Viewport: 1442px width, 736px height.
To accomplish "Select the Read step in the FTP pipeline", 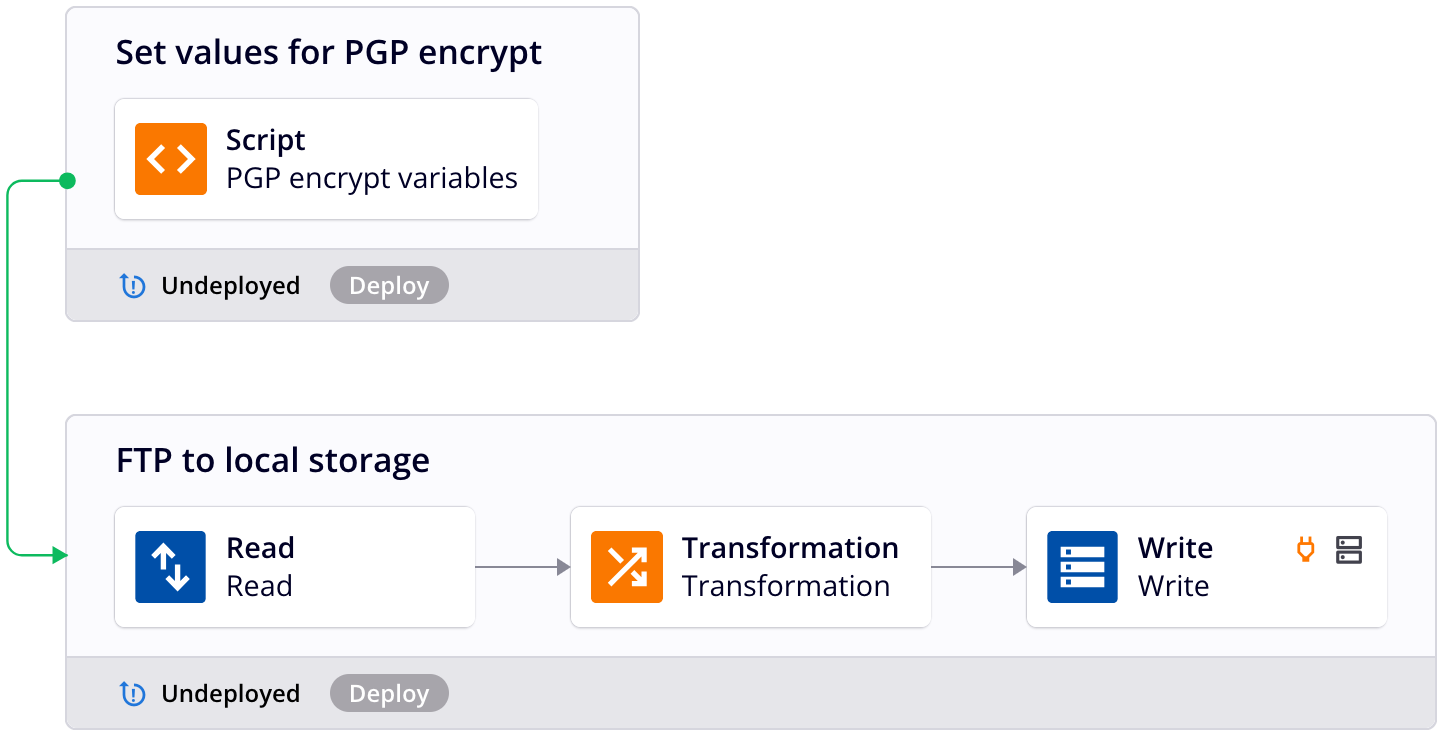I will [294, 567].
